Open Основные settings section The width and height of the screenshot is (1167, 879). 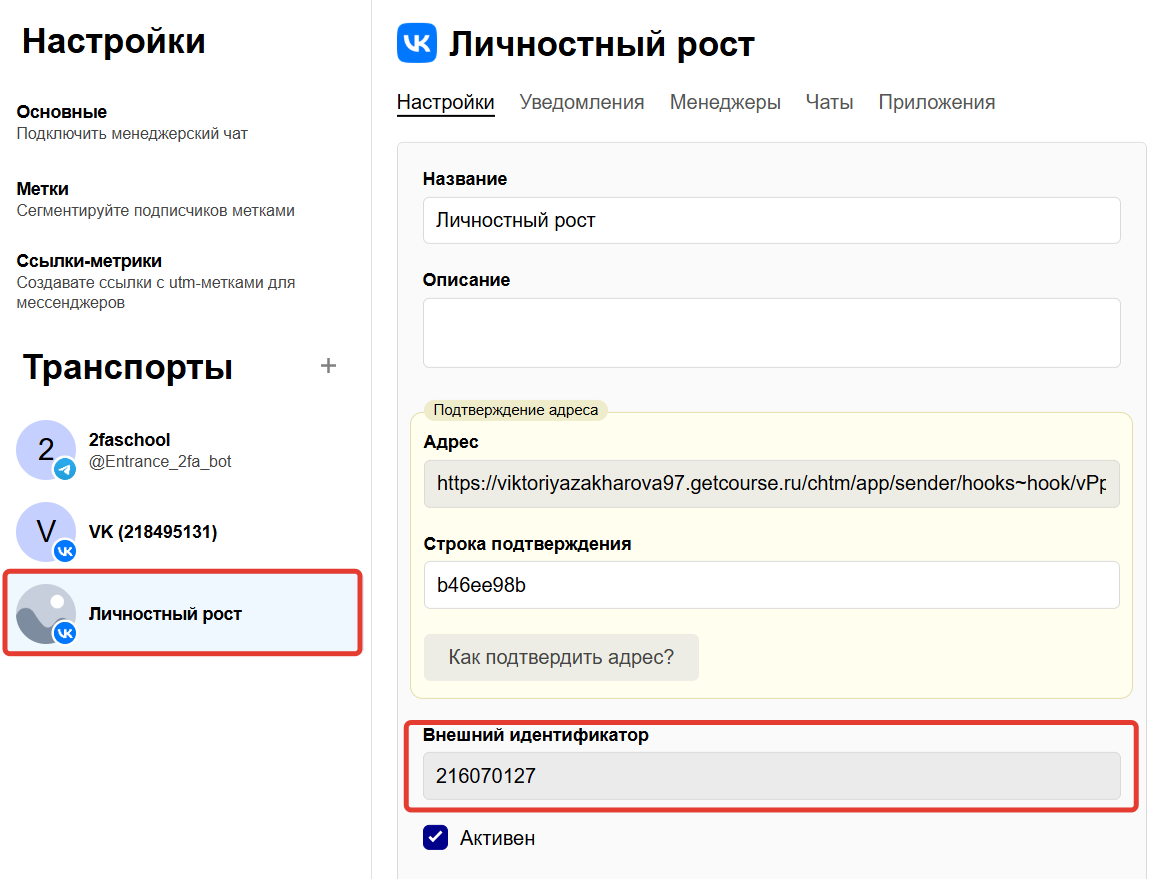pos(132,123)
